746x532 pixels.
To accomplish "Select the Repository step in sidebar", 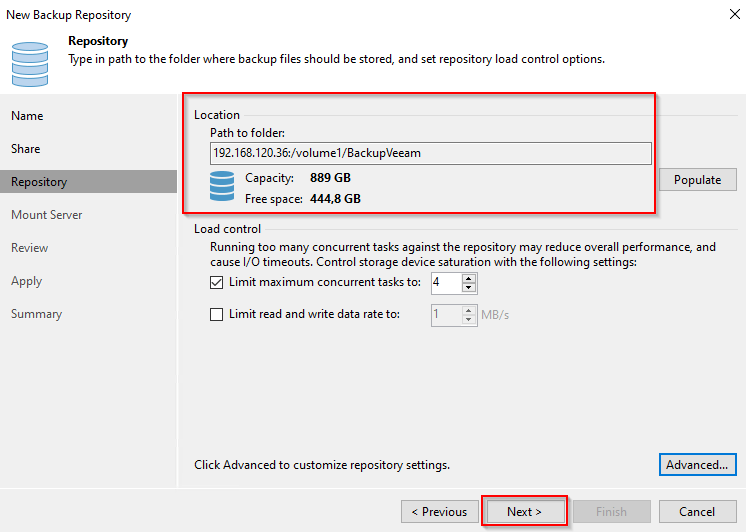I will point(39,182).
